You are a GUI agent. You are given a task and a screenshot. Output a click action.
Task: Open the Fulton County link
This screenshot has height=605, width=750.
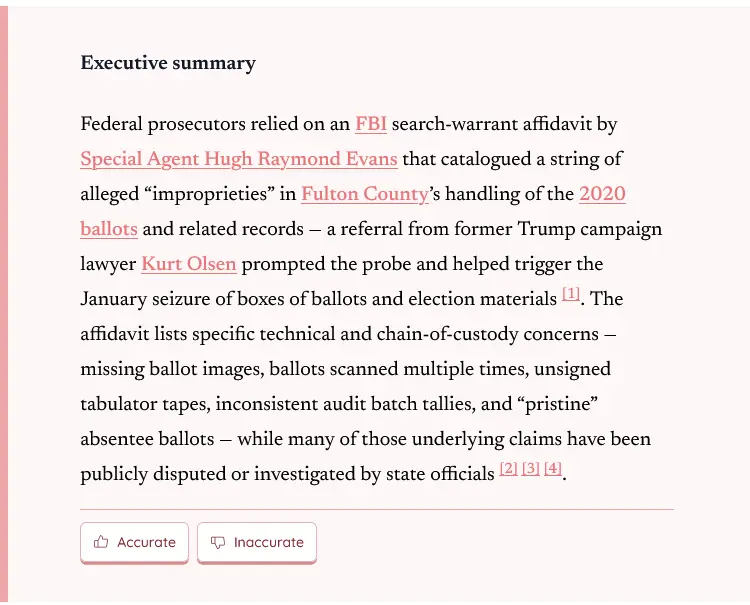365,195
